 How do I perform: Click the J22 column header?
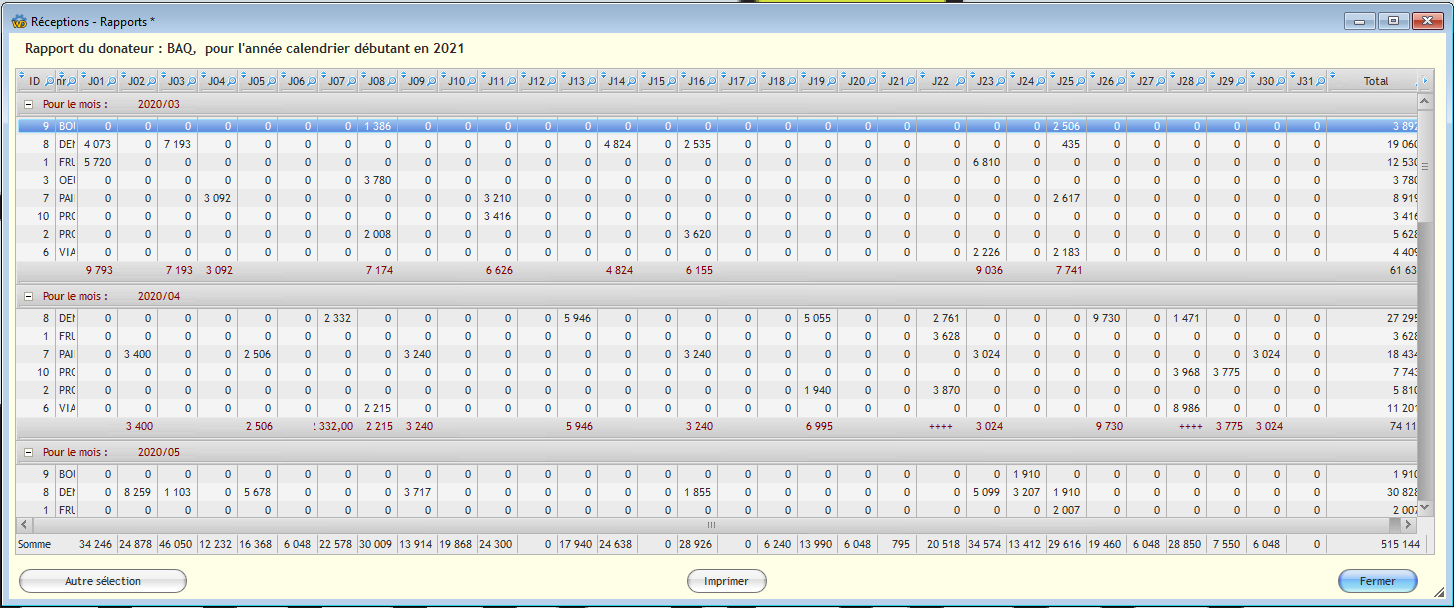click(x=940, y=81)
